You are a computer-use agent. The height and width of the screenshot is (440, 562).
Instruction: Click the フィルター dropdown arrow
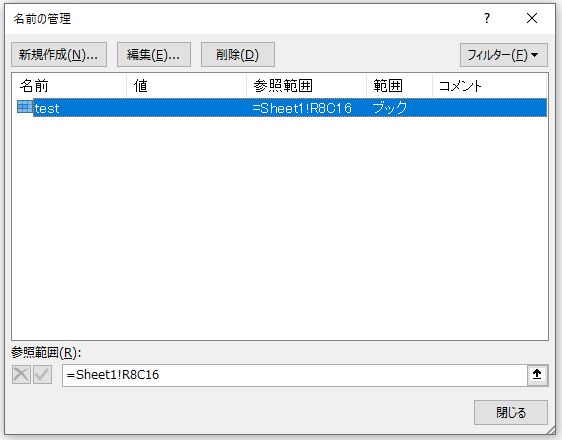[x=534, y=55]
